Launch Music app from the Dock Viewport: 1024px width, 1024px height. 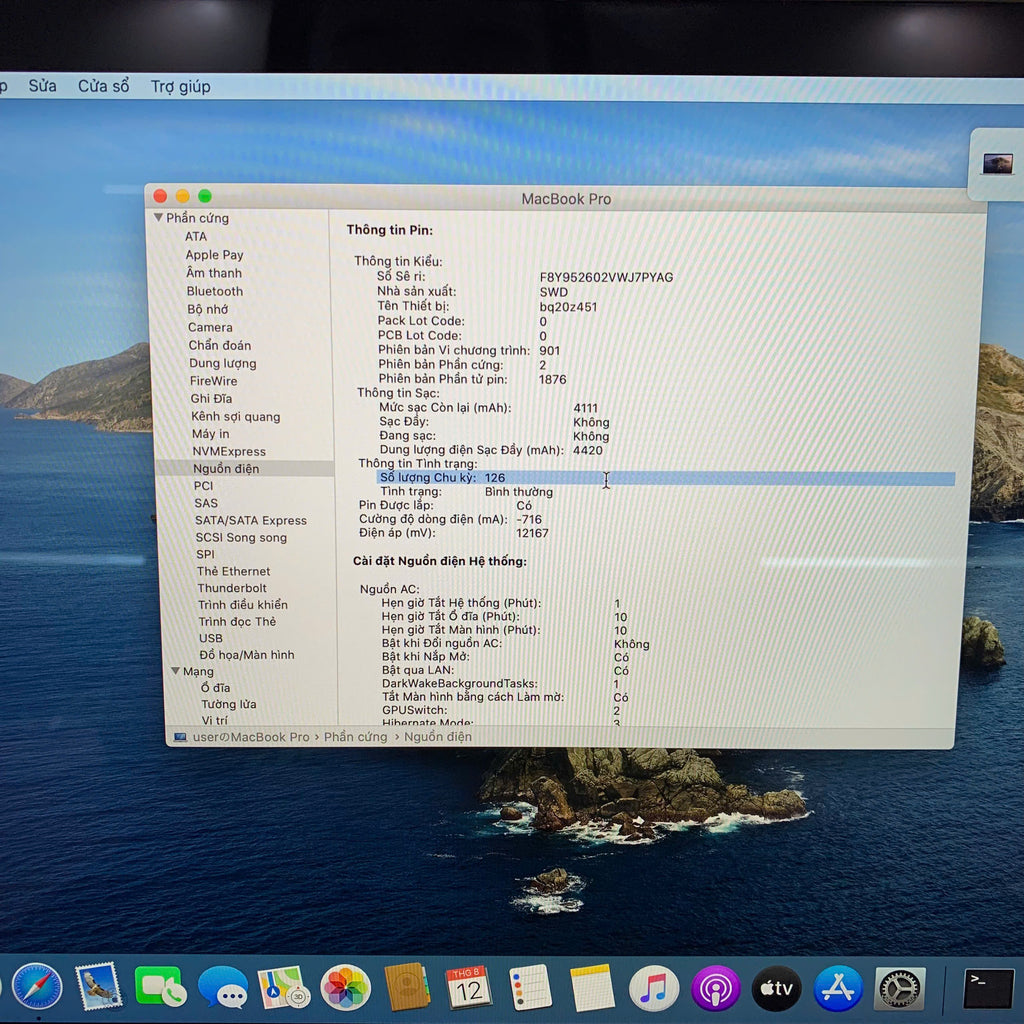(653, 989)
